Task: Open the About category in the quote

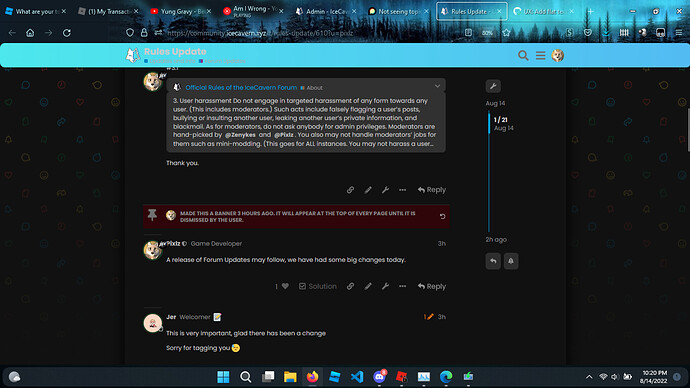Action: tap(312, 88)
